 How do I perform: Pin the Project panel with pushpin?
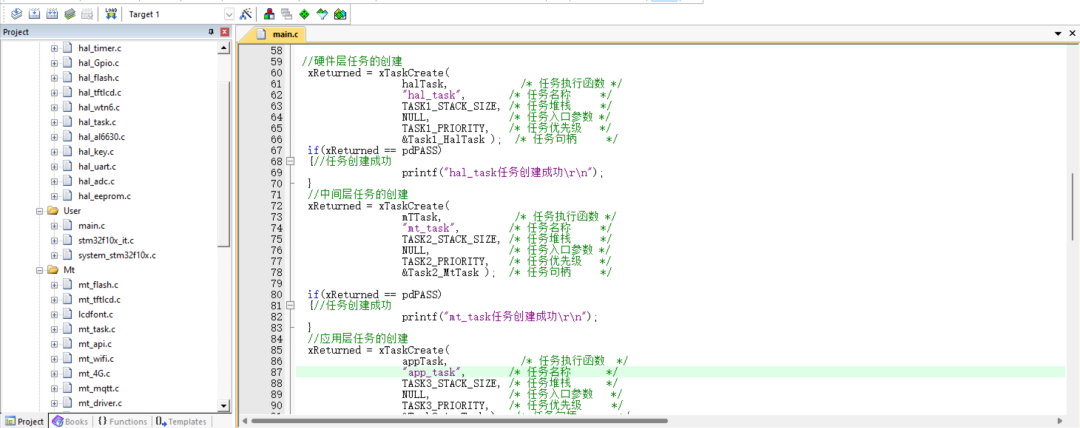point(211,32)
